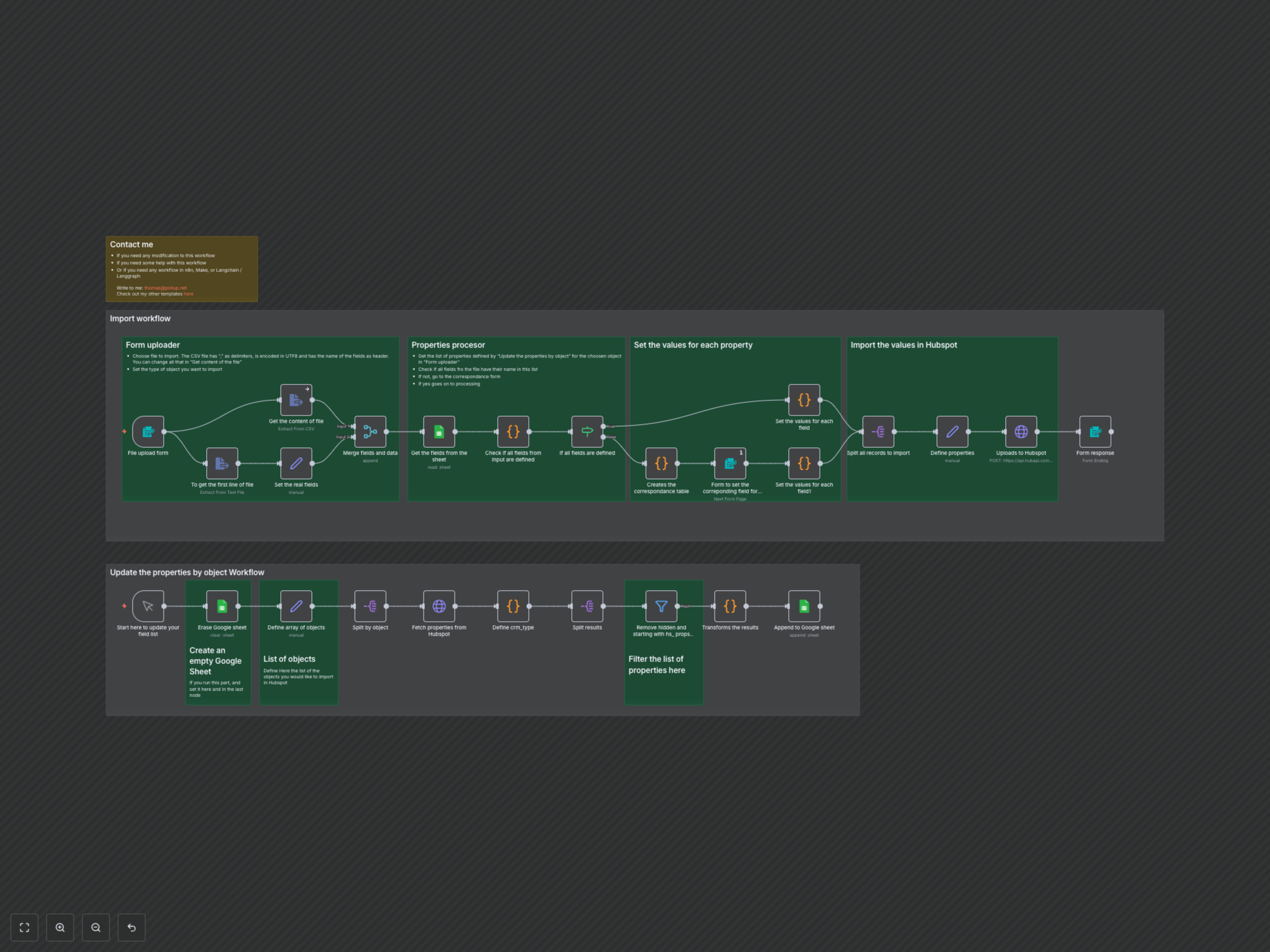Select the Uploads to Hubspot HTTP node
This screenshot has width=1270, height=952.
pos(1021,431)
